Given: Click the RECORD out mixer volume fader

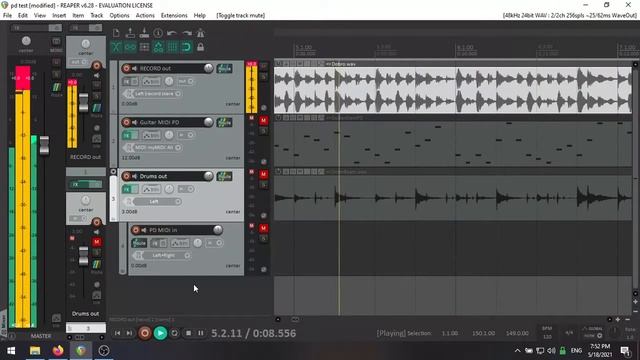Looking at the screenshot, I should (x=83, y=102).
